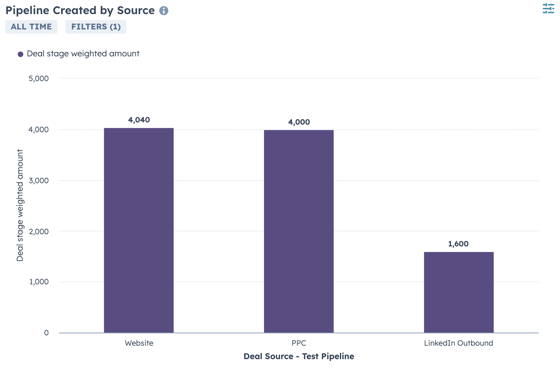Open the filter settings sliders icon

pos(548,8)
